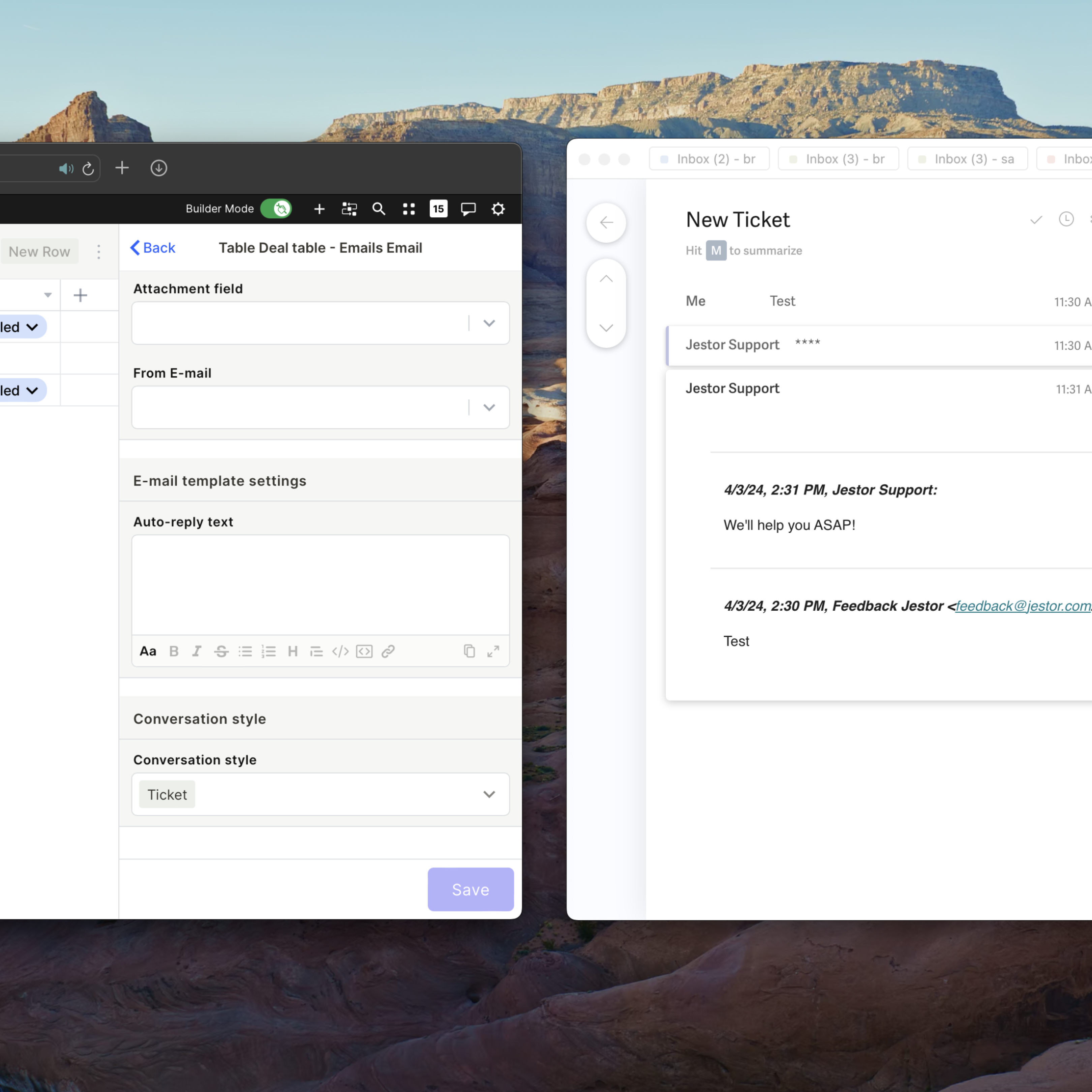Insert a link in auto-reply text

pyautogui.click(x=388, y=651)
